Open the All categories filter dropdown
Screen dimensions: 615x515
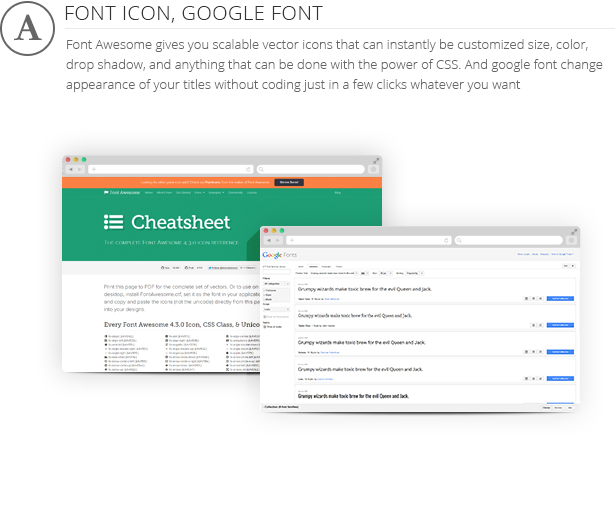(x=277, y=284)
